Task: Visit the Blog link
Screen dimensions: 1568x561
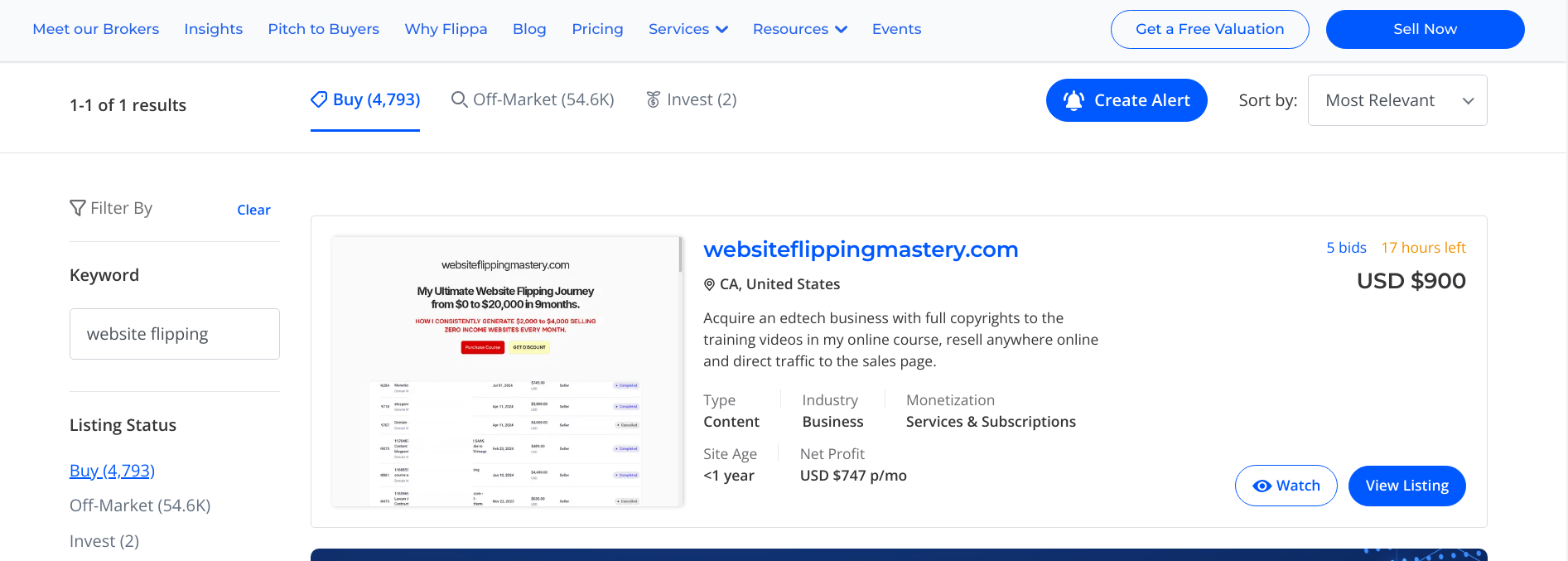Action: [x=529, y=29]
